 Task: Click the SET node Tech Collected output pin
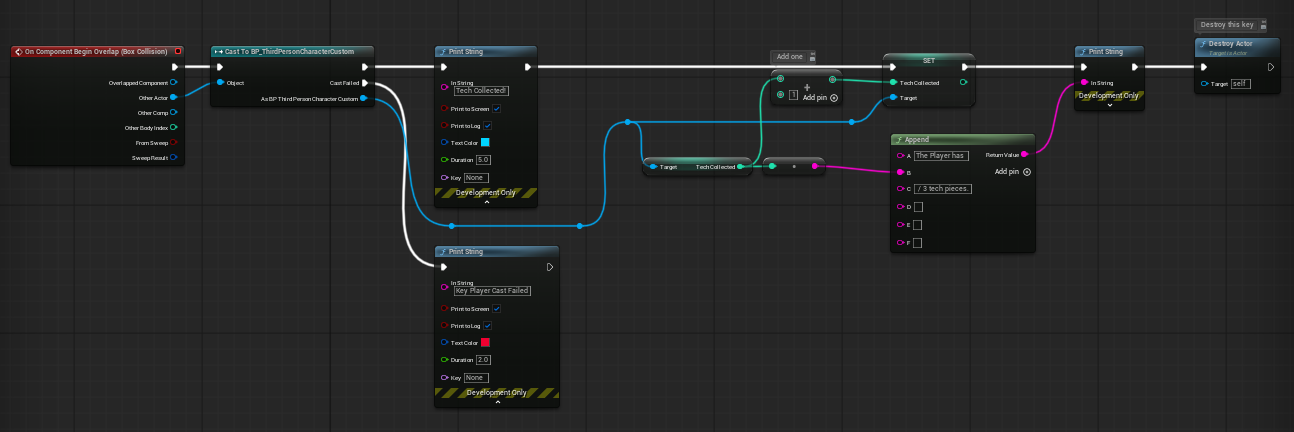pyautogui.click(x=963, y=82)
